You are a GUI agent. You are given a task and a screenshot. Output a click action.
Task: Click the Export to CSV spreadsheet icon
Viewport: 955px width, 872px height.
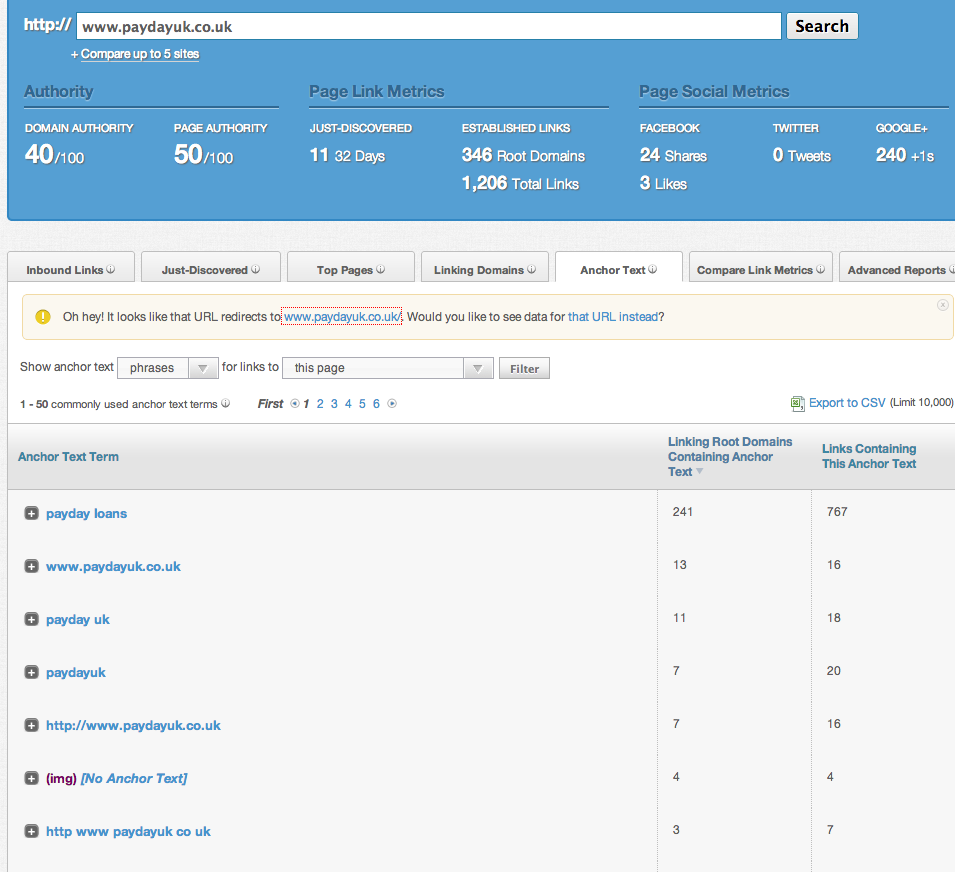pyautogui.click(x=798, y=403)
